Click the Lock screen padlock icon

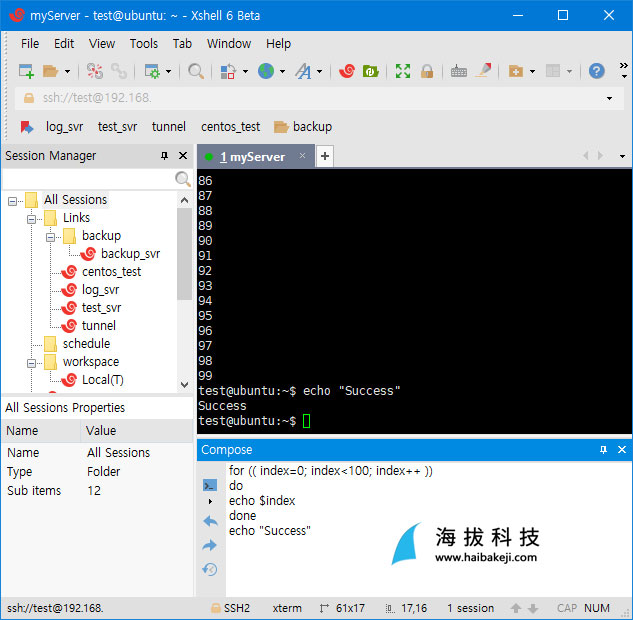[x=427, y=71]
